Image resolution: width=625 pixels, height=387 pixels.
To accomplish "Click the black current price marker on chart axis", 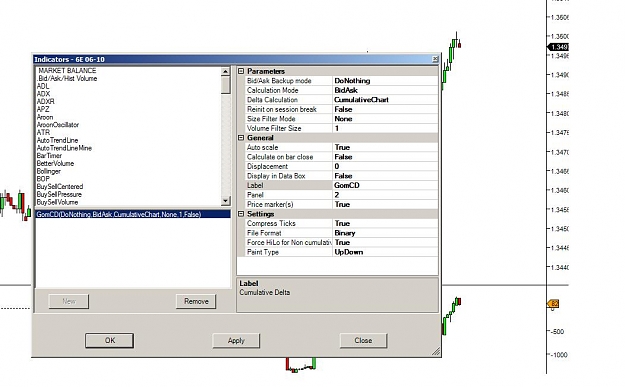I will (558, 47).
